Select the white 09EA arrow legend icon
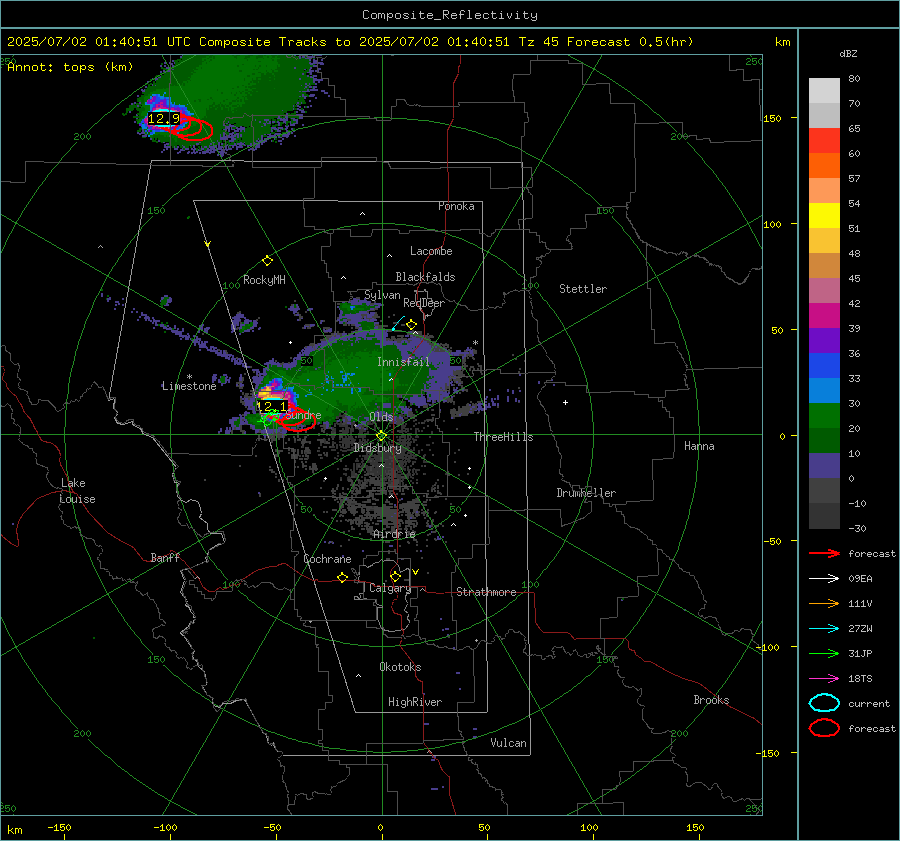 [x=824, y=579]
